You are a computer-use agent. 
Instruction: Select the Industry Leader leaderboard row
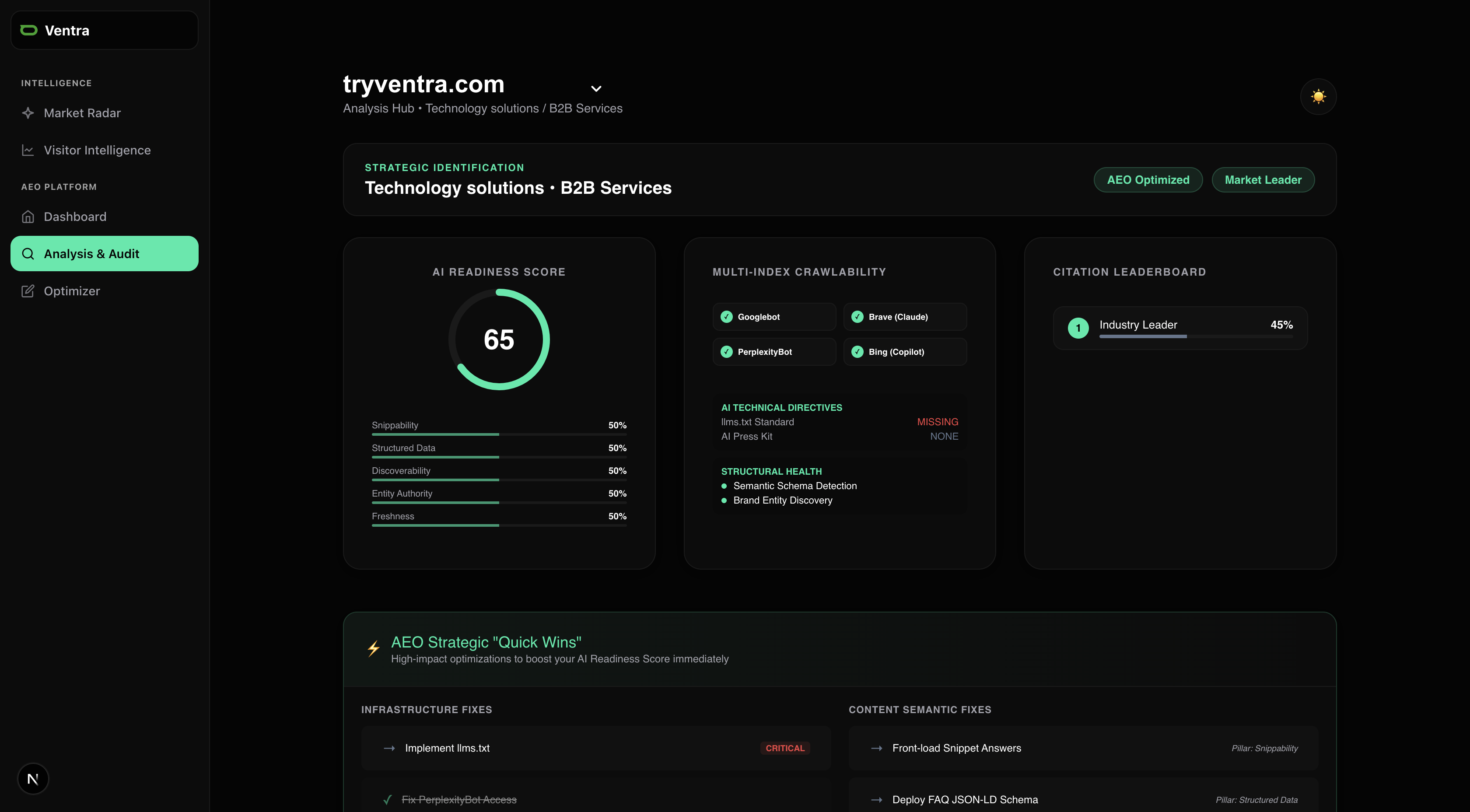[1179, 328]
